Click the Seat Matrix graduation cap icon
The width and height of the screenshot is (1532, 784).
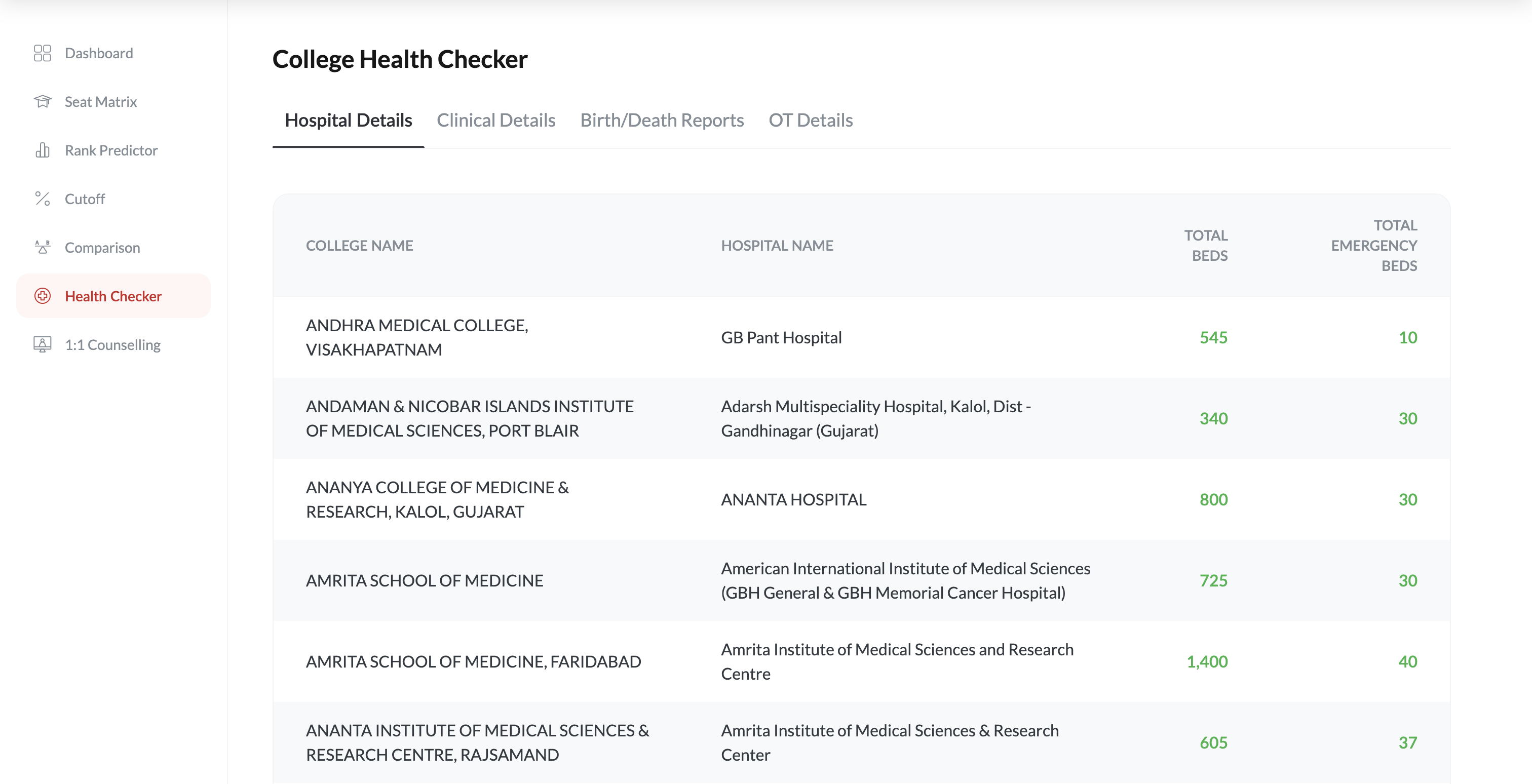[x=42, y=102]
